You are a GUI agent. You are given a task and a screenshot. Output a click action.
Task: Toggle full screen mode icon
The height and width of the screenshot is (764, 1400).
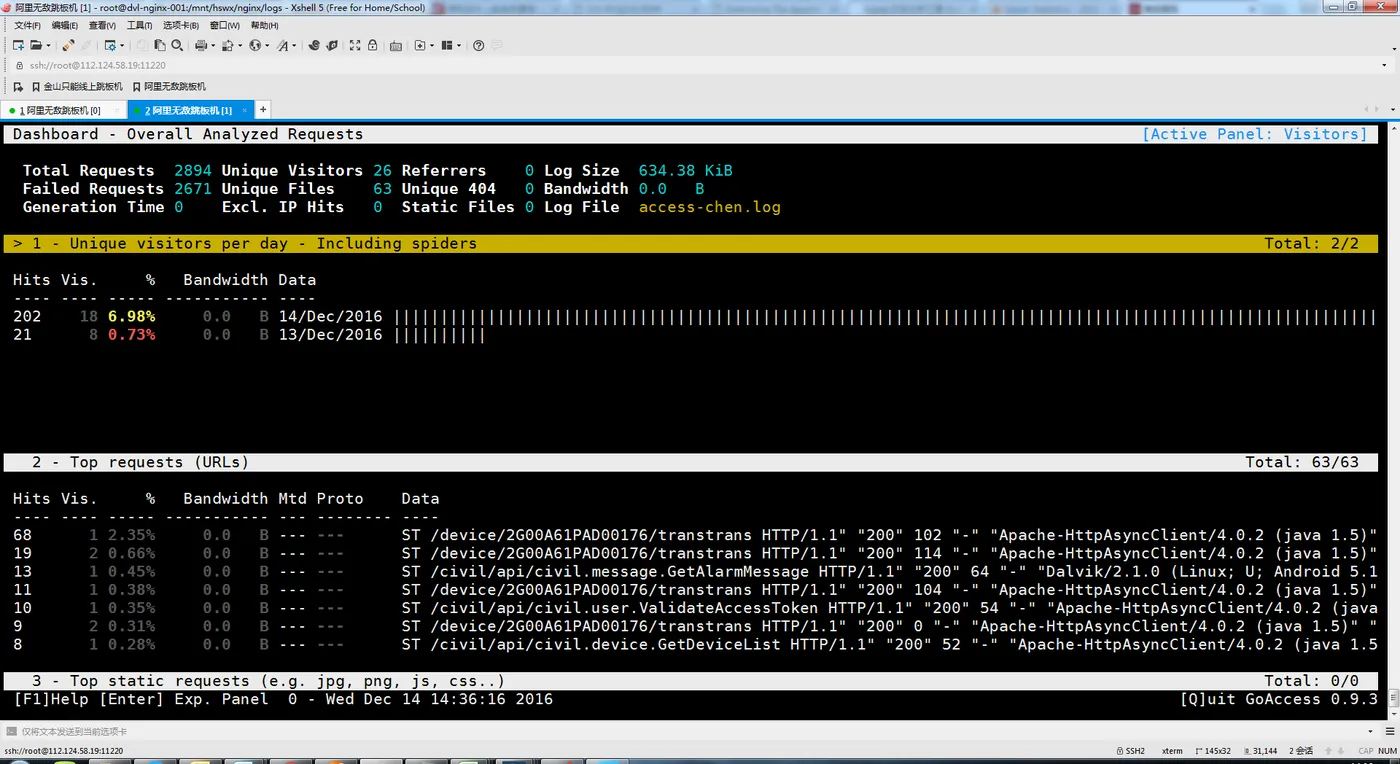(x=356, y=45)
